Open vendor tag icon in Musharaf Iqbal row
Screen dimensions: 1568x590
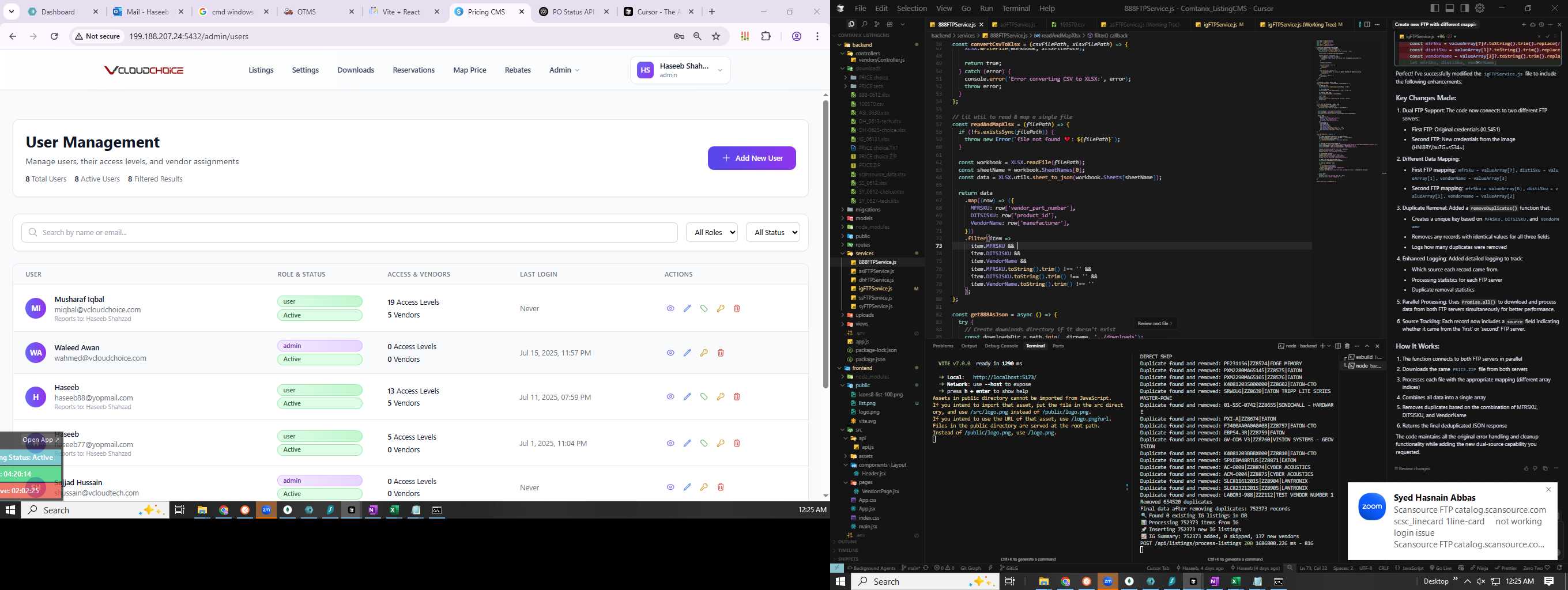pos(704,308)
